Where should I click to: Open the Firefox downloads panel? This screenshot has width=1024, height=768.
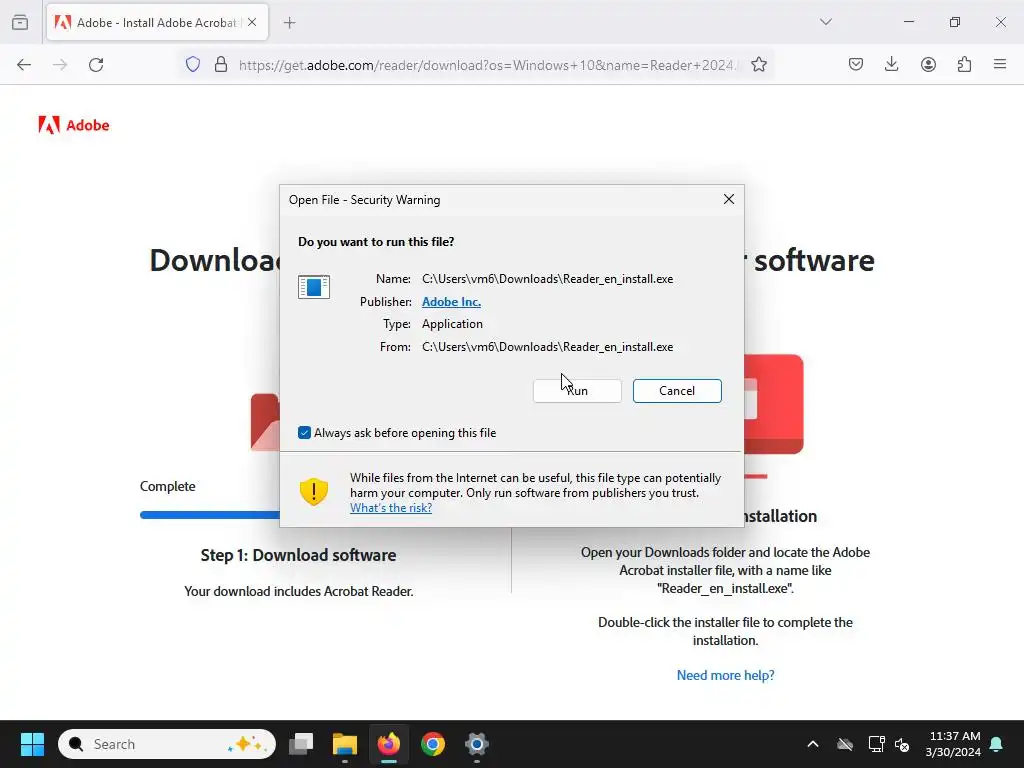pos(891,64)
